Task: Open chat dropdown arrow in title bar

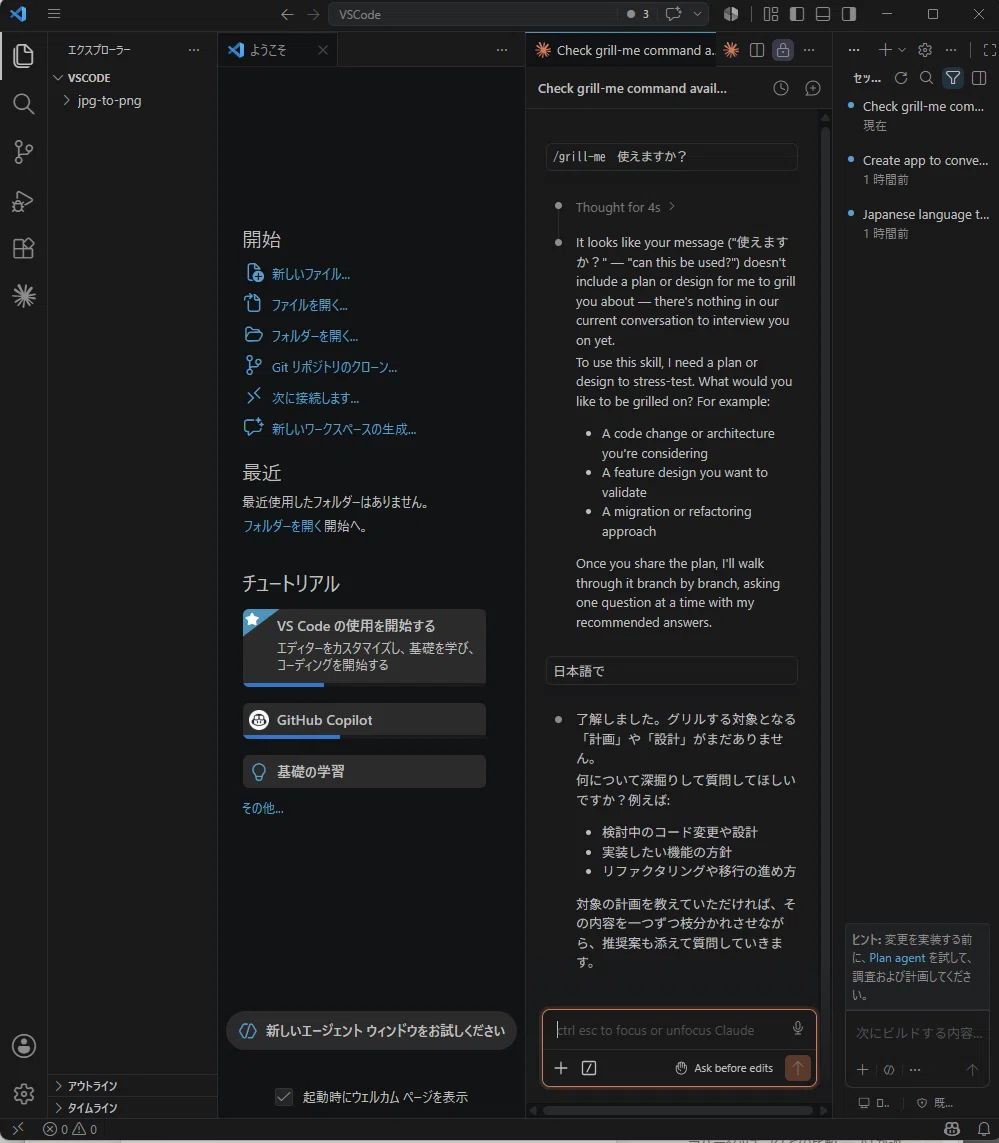Action: (x=697, y=14)
